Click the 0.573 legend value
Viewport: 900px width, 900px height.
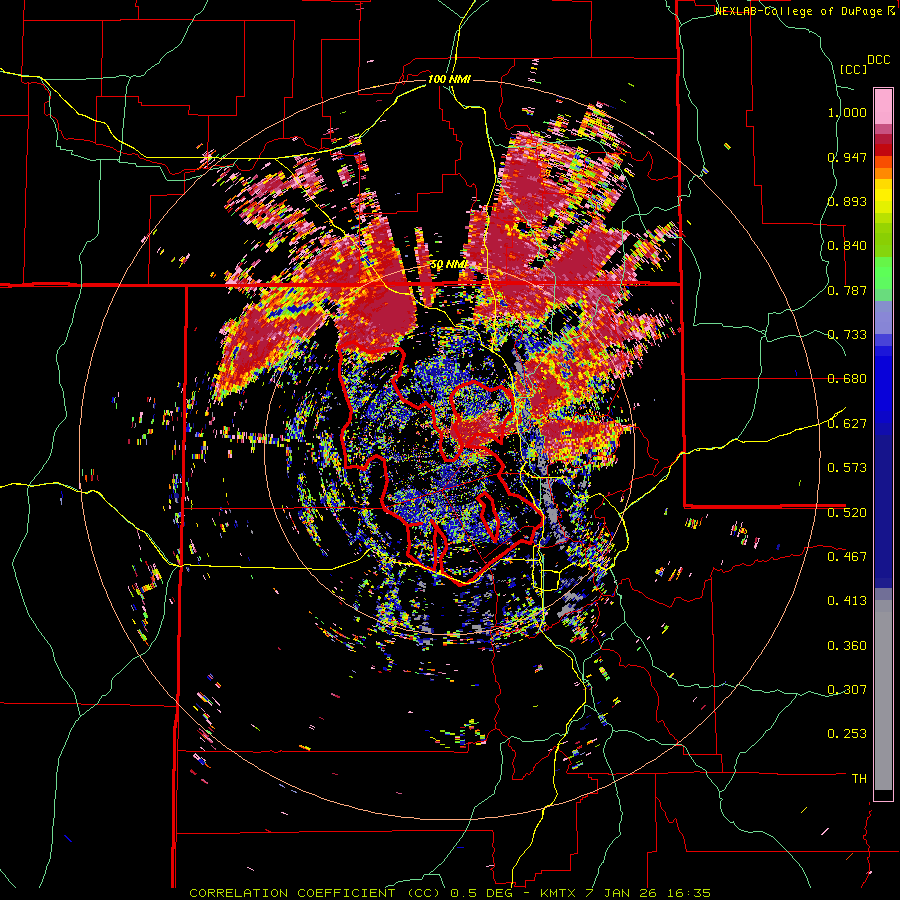tap(847, 468)
